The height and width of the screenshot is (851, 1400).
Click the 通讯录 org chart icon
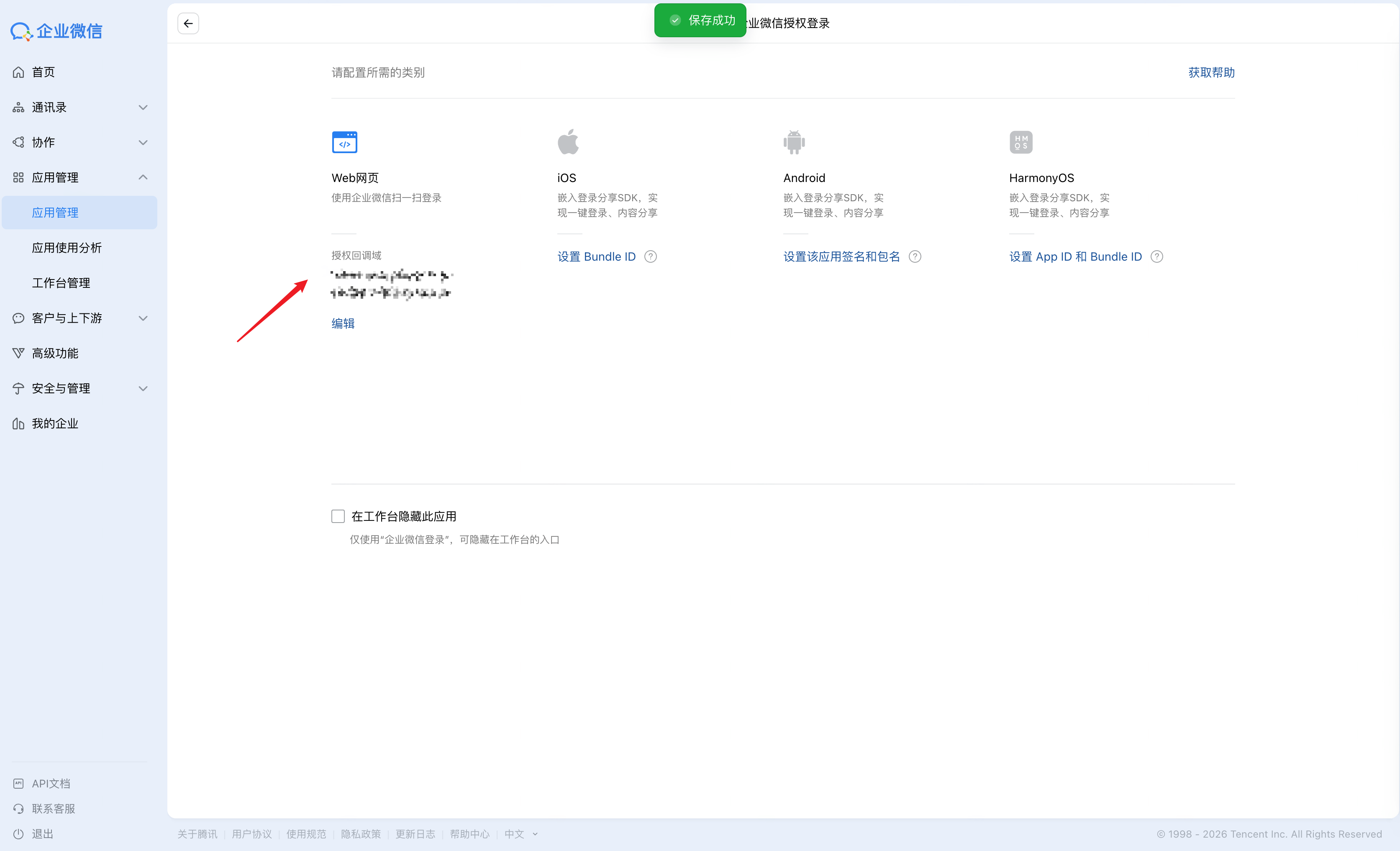point(18,108)
